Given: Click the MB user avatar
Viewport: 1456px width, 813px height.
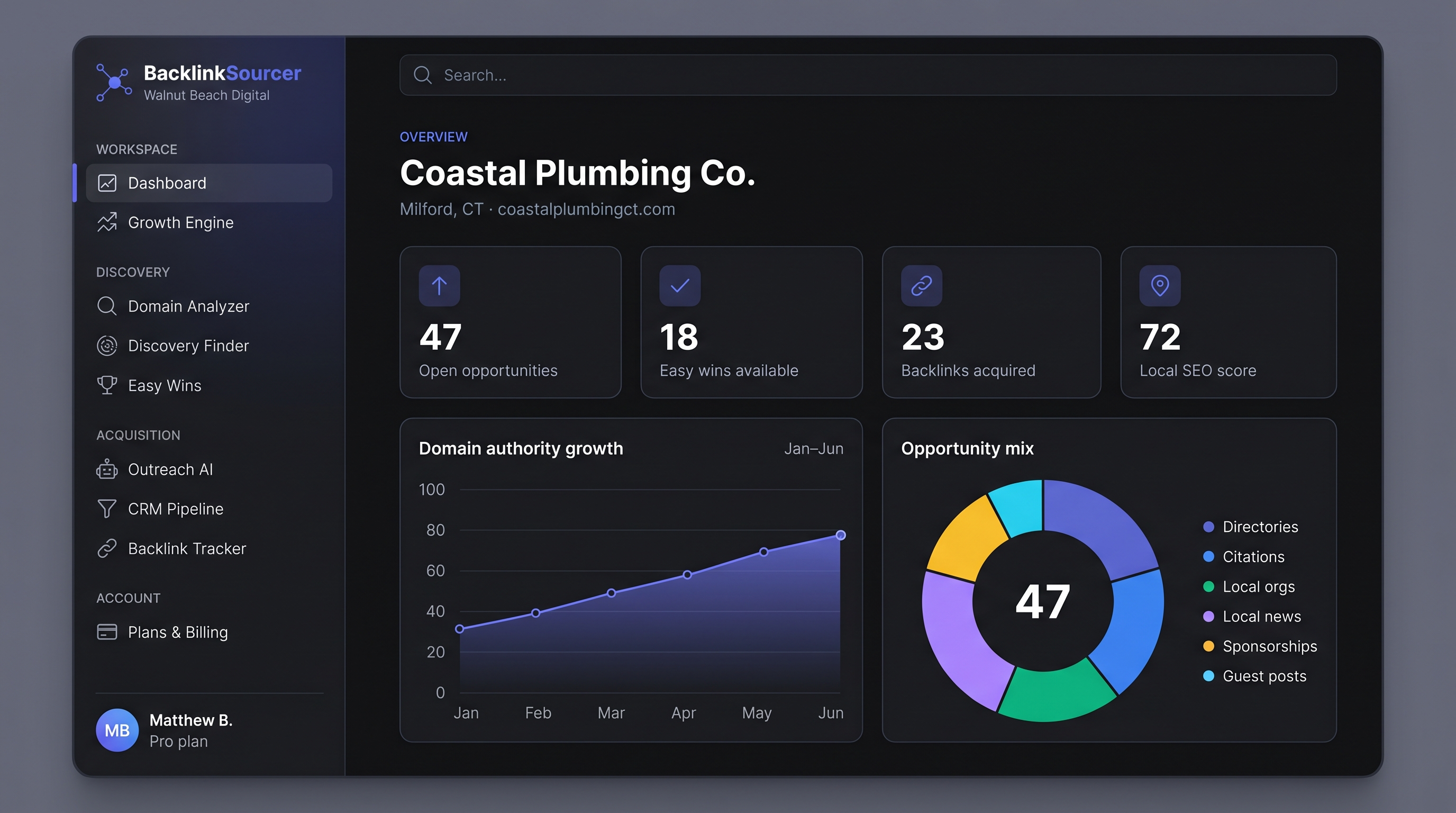Looking at the screenshot, I should coord(117,730).
